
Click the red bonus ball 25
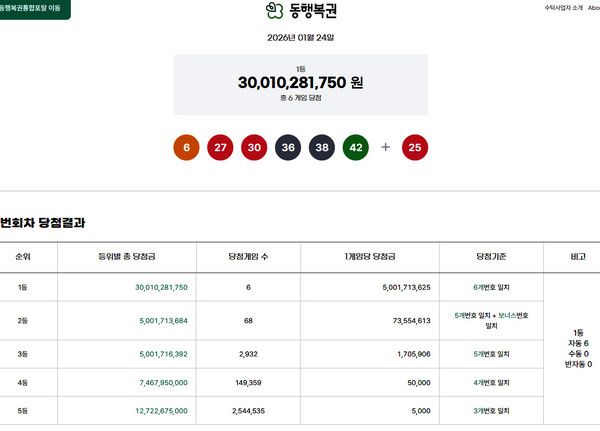pyautogui.click(x=415, y=147)
